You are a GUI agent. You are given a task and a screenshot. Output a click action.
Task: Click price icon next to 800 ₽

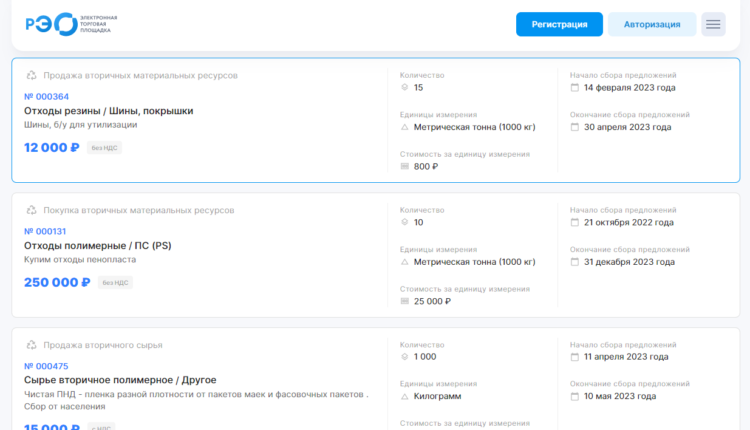point(405,166)
